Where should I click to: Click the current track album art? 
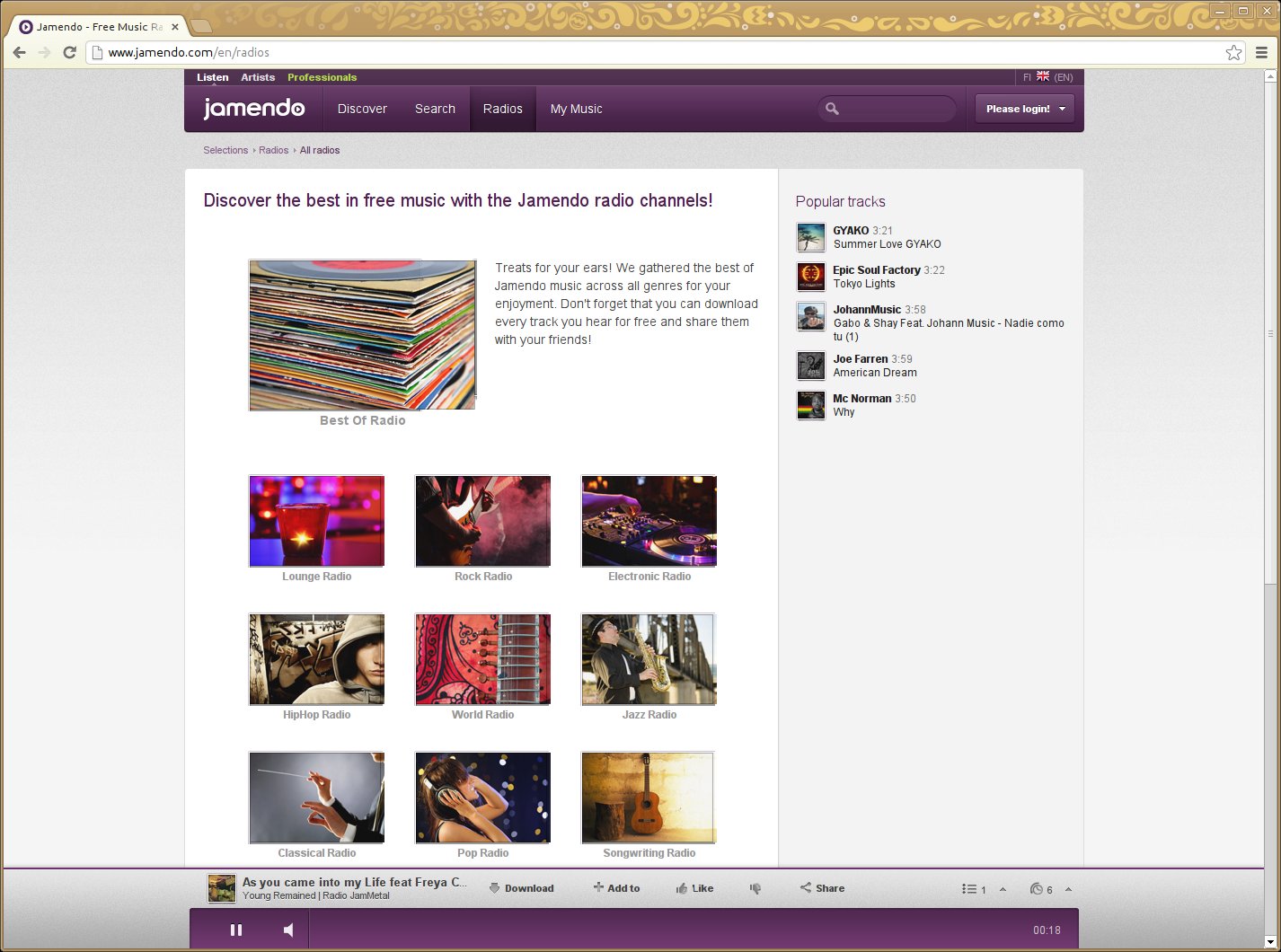[222, 888]
